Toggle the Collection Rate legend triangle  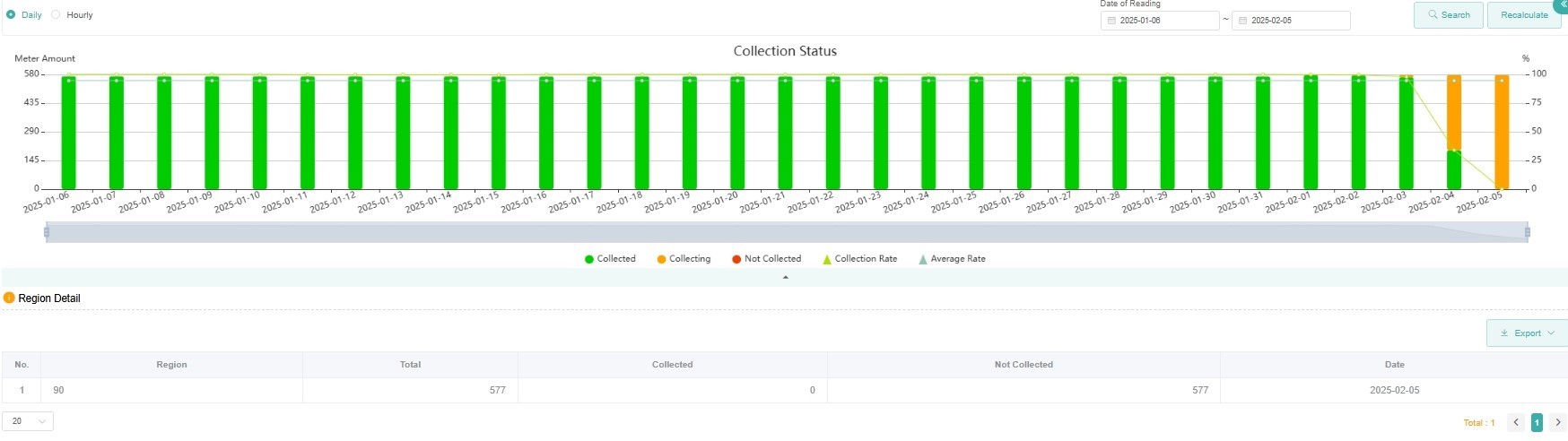point(827,259)
